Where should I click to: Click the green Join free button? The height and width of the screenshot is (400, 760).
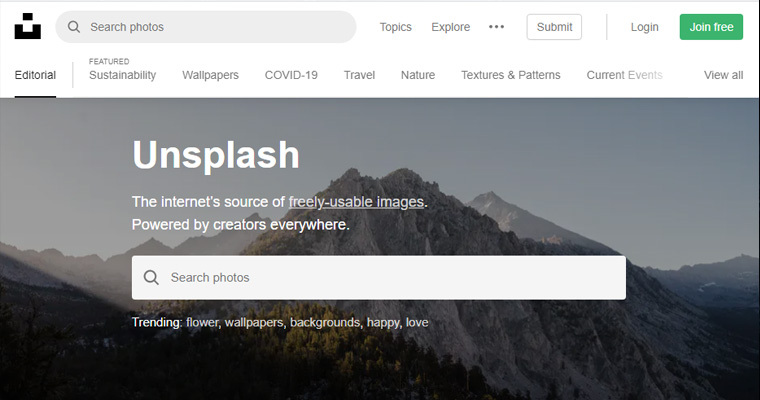pos(711,27)
